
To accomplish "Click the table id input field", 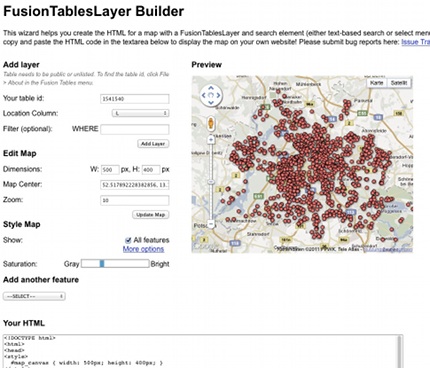I will coord(135,99).
